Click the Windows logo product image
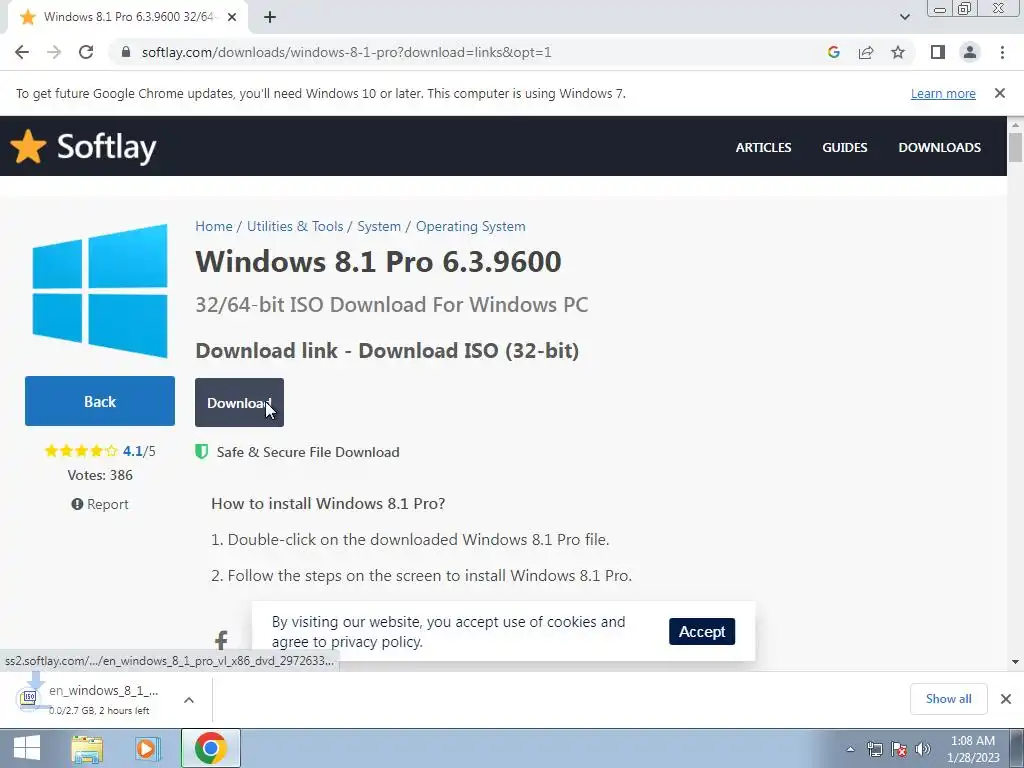Viewport: 1024px width, 768px height. (100, 291)
